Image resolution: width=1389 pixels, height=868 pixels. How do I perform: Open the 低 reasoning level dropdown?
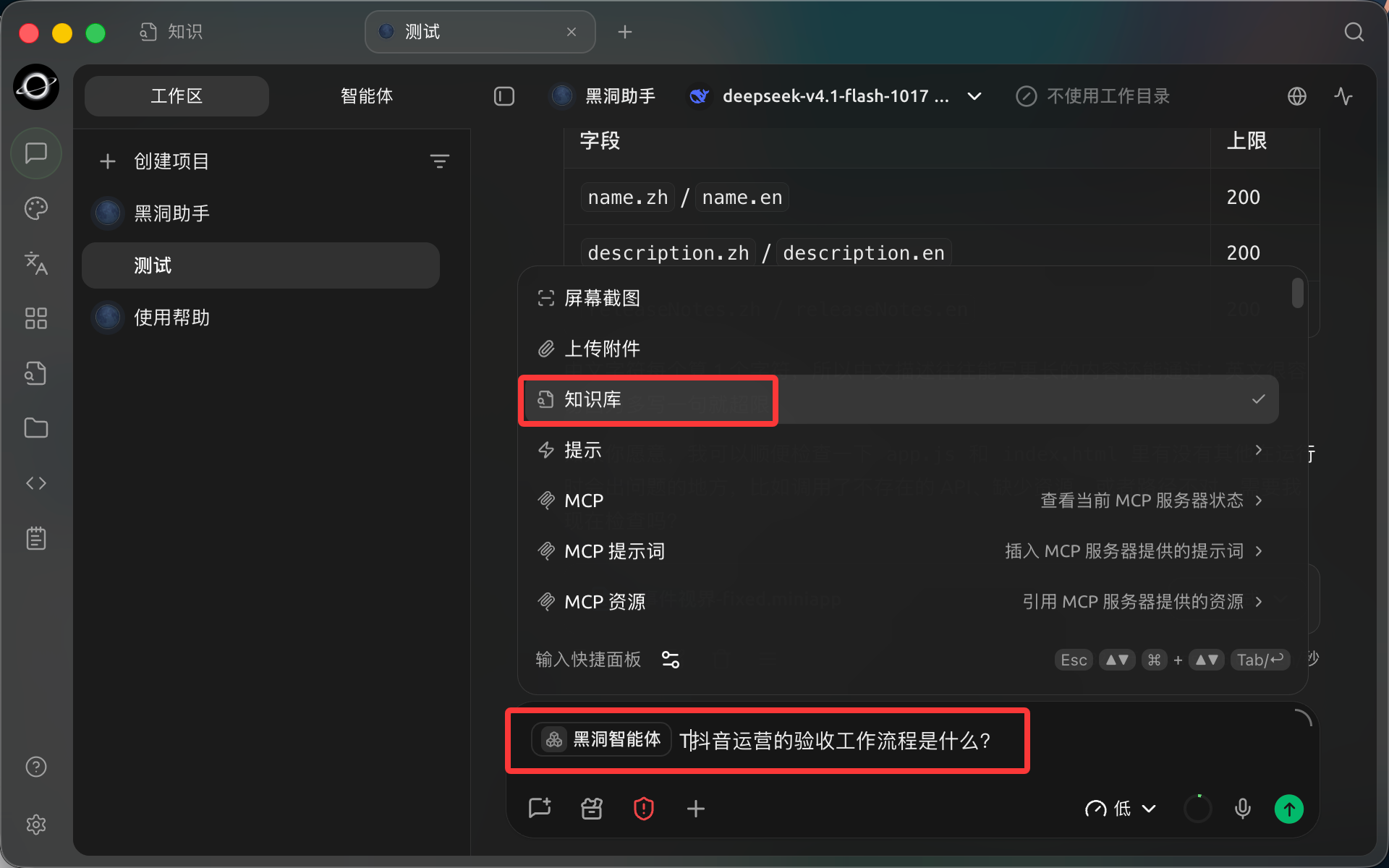coord(1121,808)
